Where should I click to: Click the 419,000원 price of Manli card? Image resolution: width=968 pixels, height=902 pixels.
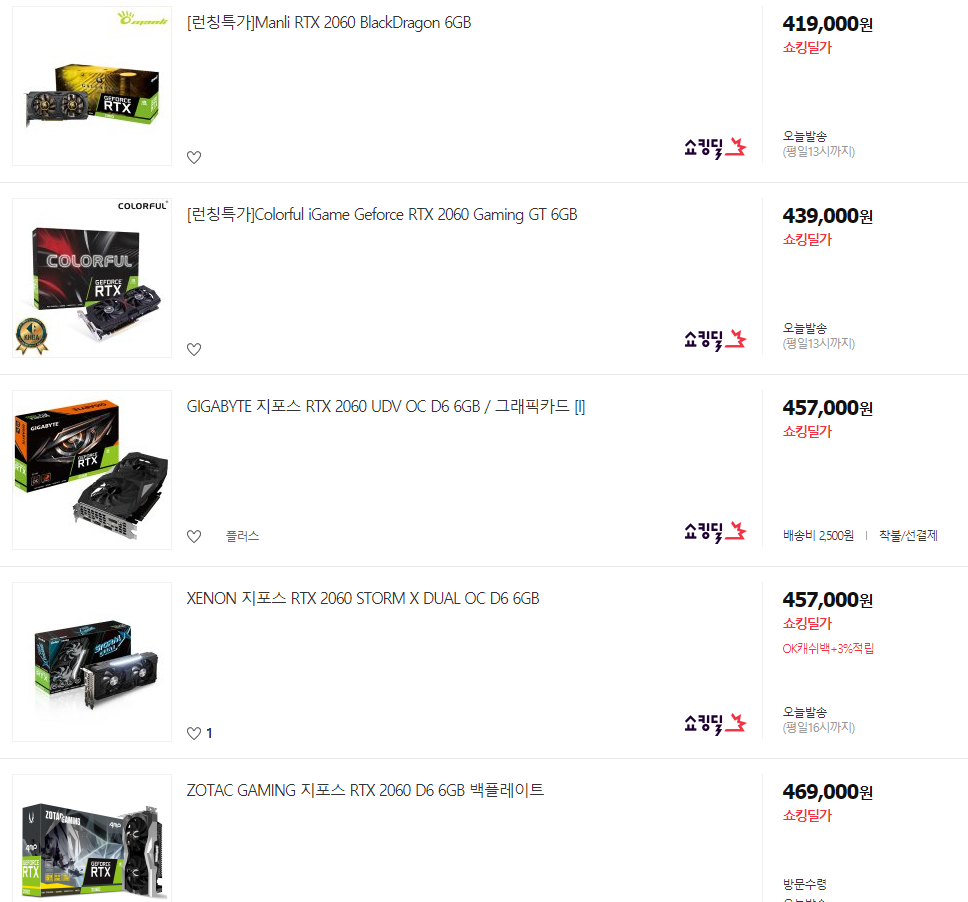[827, 24]
